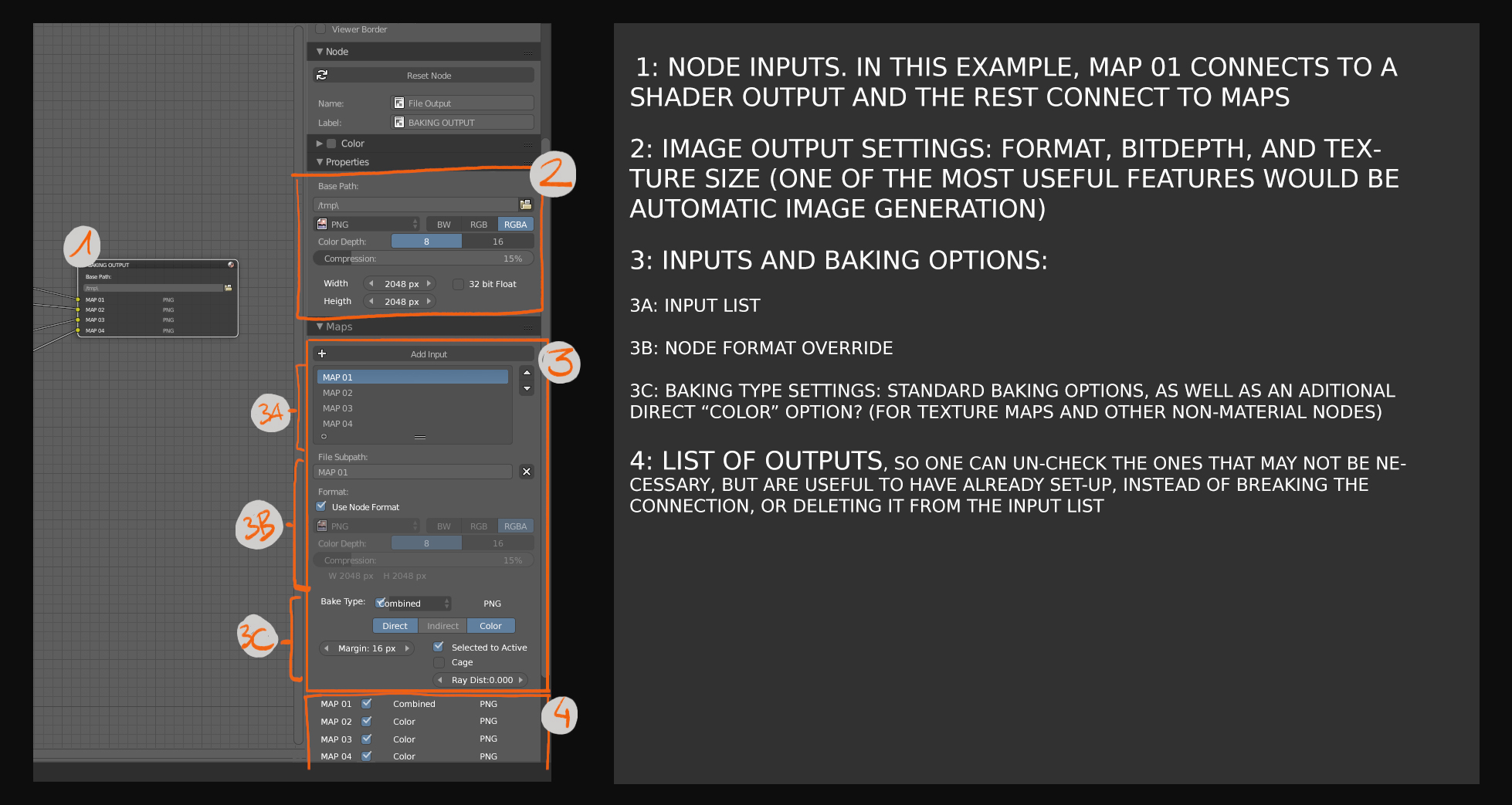Toggle the Color panel checkbox
The image size is (1512, 805).
[x=331, y=144]
